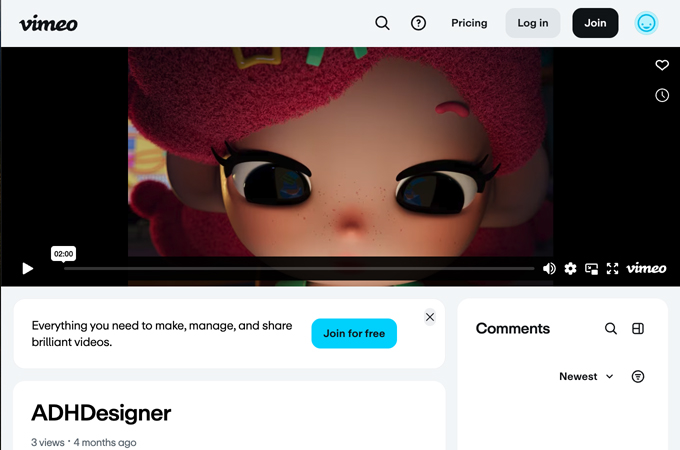Search comments with the magnifier icon
Viewport: 680px width, 450px height.
click(611, 329)
